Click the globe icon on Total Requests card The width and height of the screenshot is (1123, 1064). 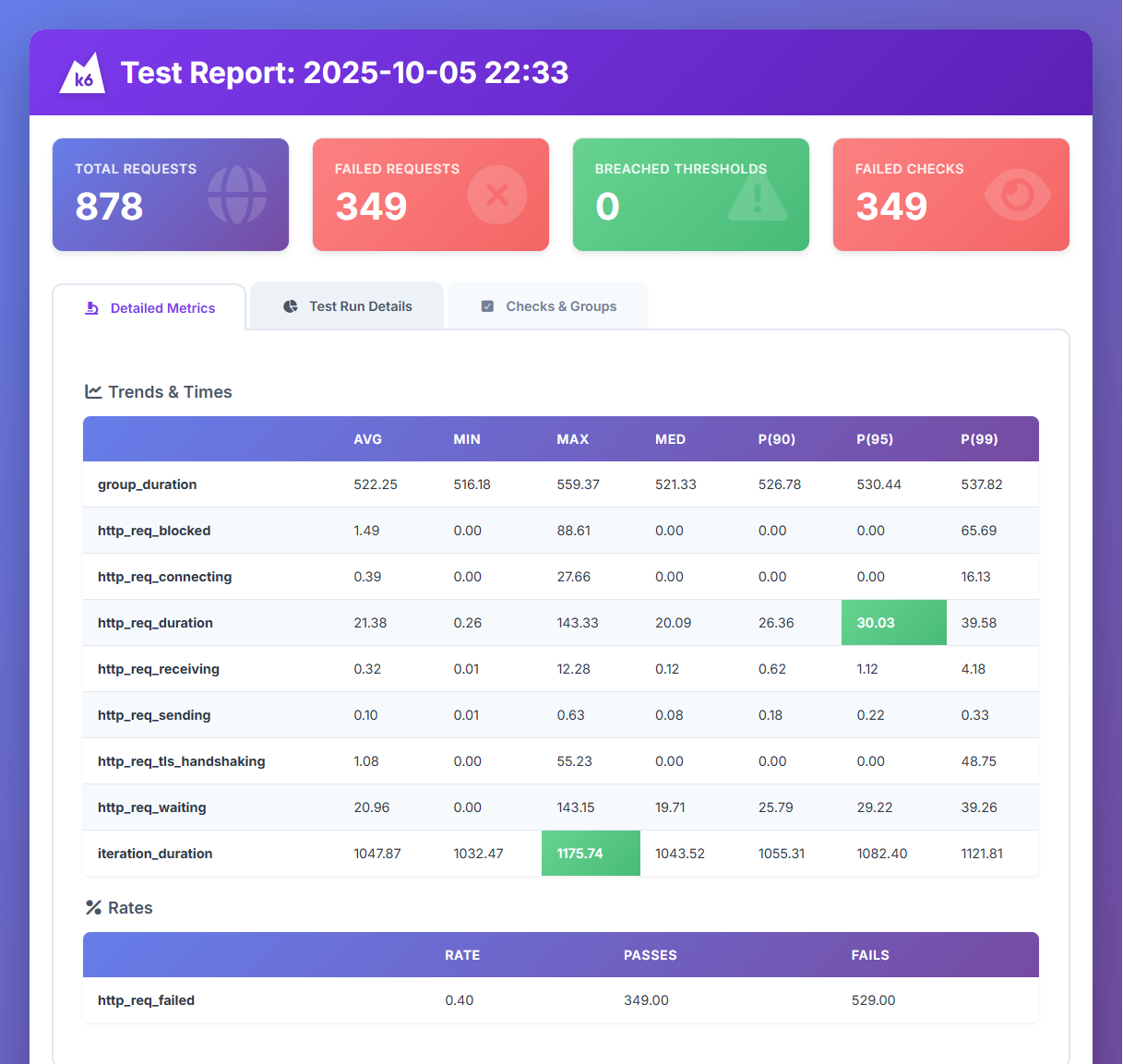point(237,195)
